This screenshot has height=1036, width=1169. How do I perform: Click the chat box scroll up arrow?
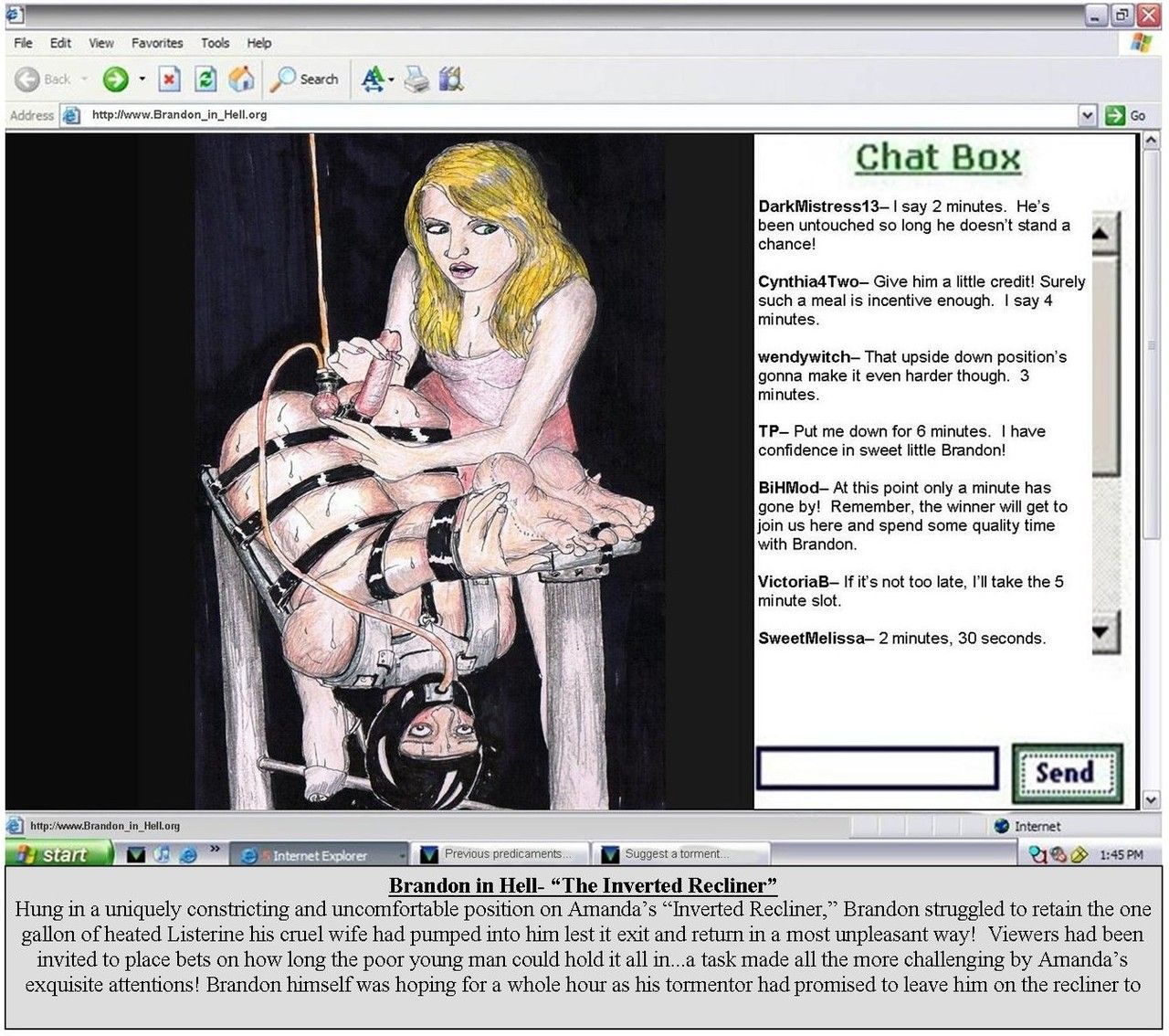(1104, 234)
